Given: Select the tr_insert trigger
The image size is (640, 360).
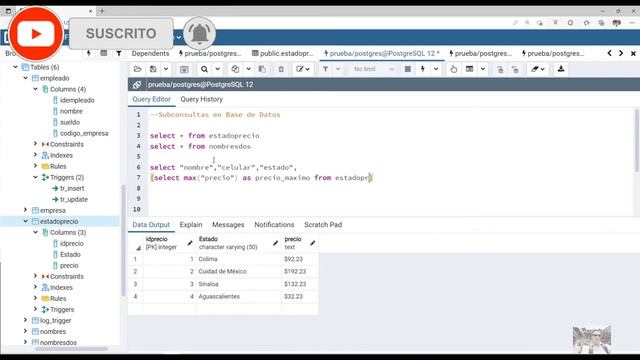Looking at the screenshot, I should [72, 188].
